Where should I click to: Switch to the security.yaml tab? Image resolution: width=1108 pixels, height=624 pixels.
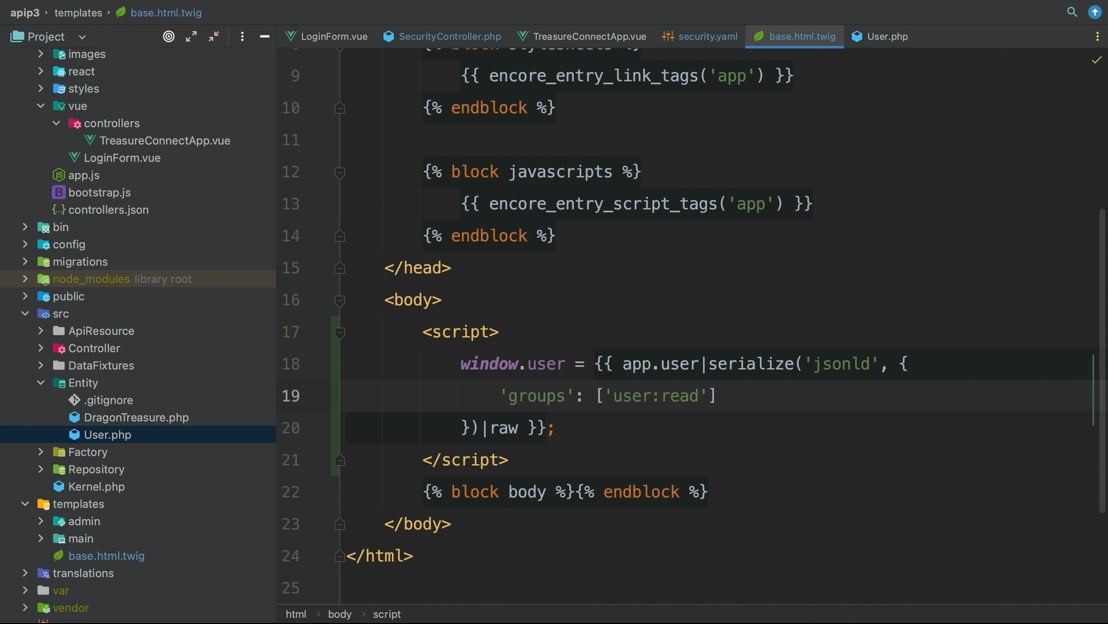(699, 36)
